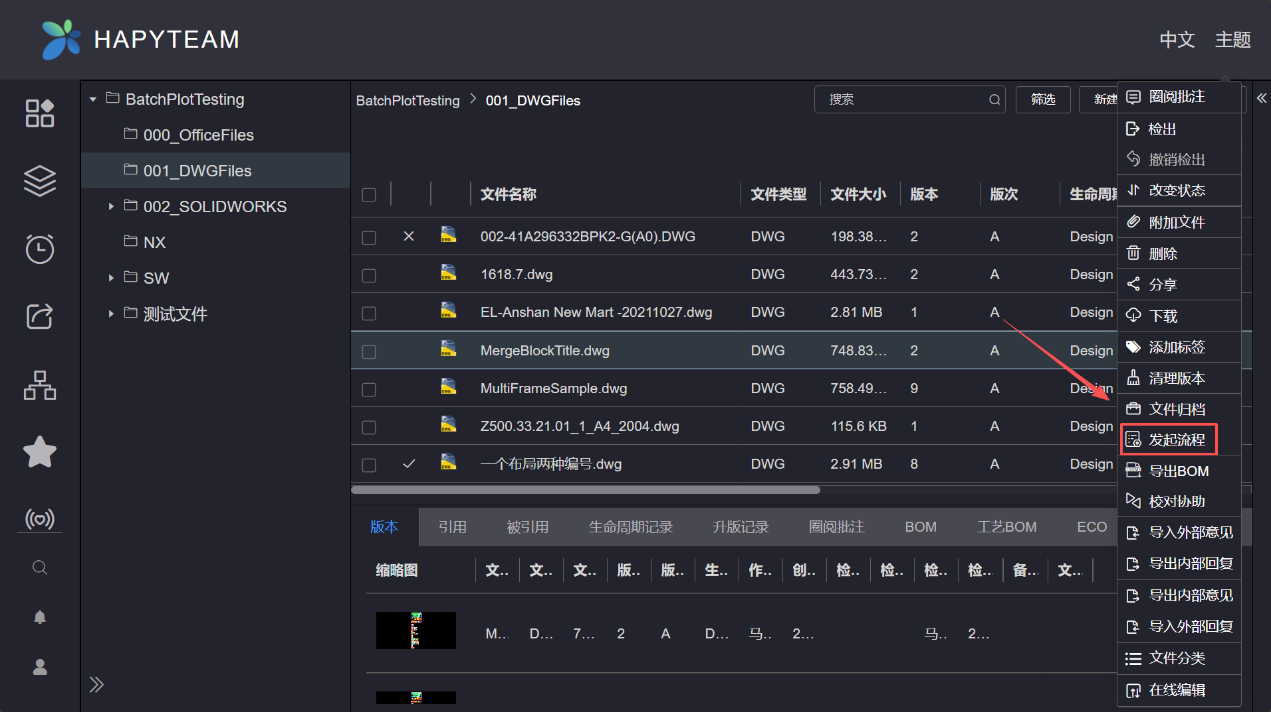
Task: Open the clock history icon in sidebar
Action: tap(40, 249)
